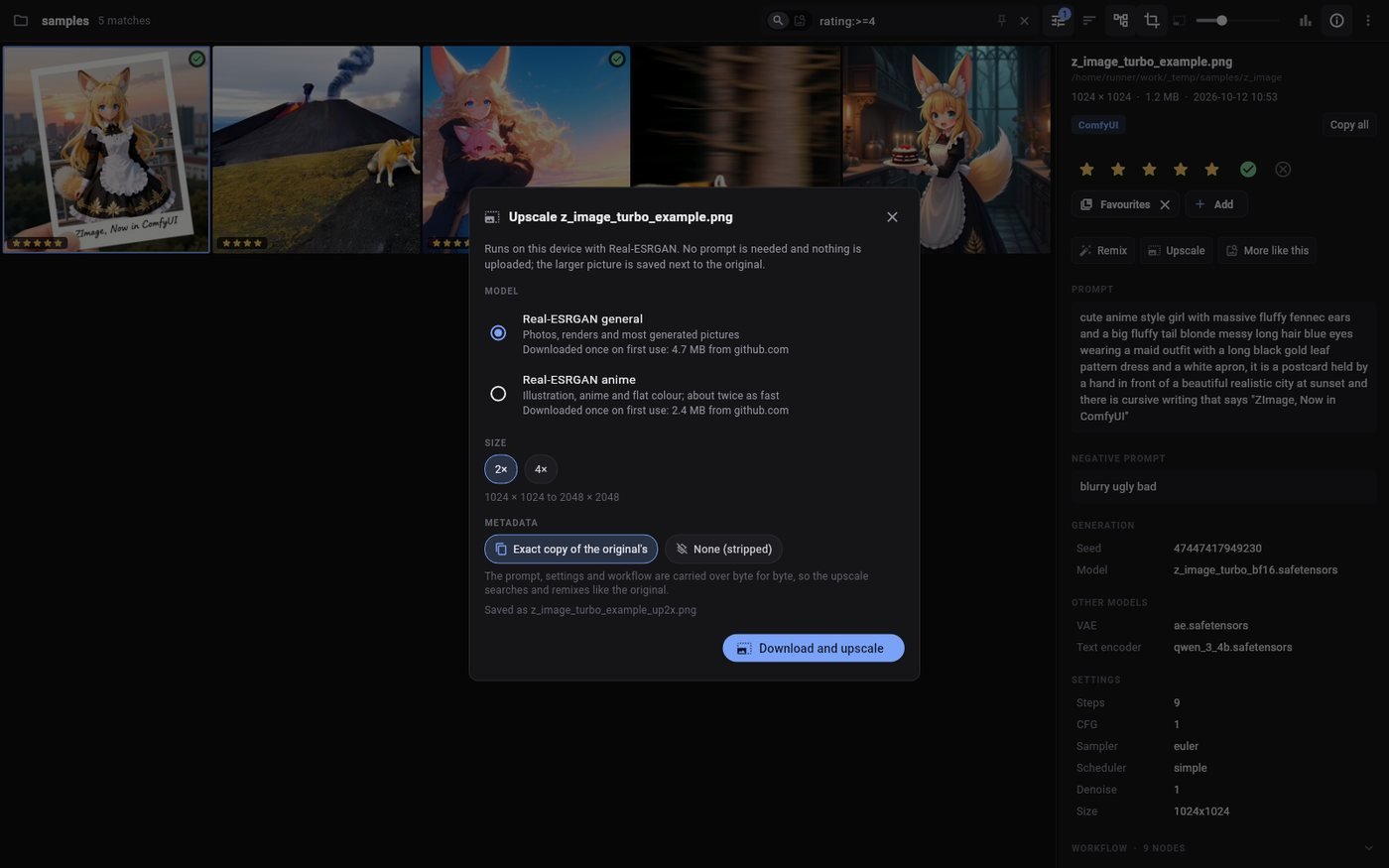Click in the rating:>=4 search field
The height and width of the screenshot is (868, 1389).
point(903,20)
